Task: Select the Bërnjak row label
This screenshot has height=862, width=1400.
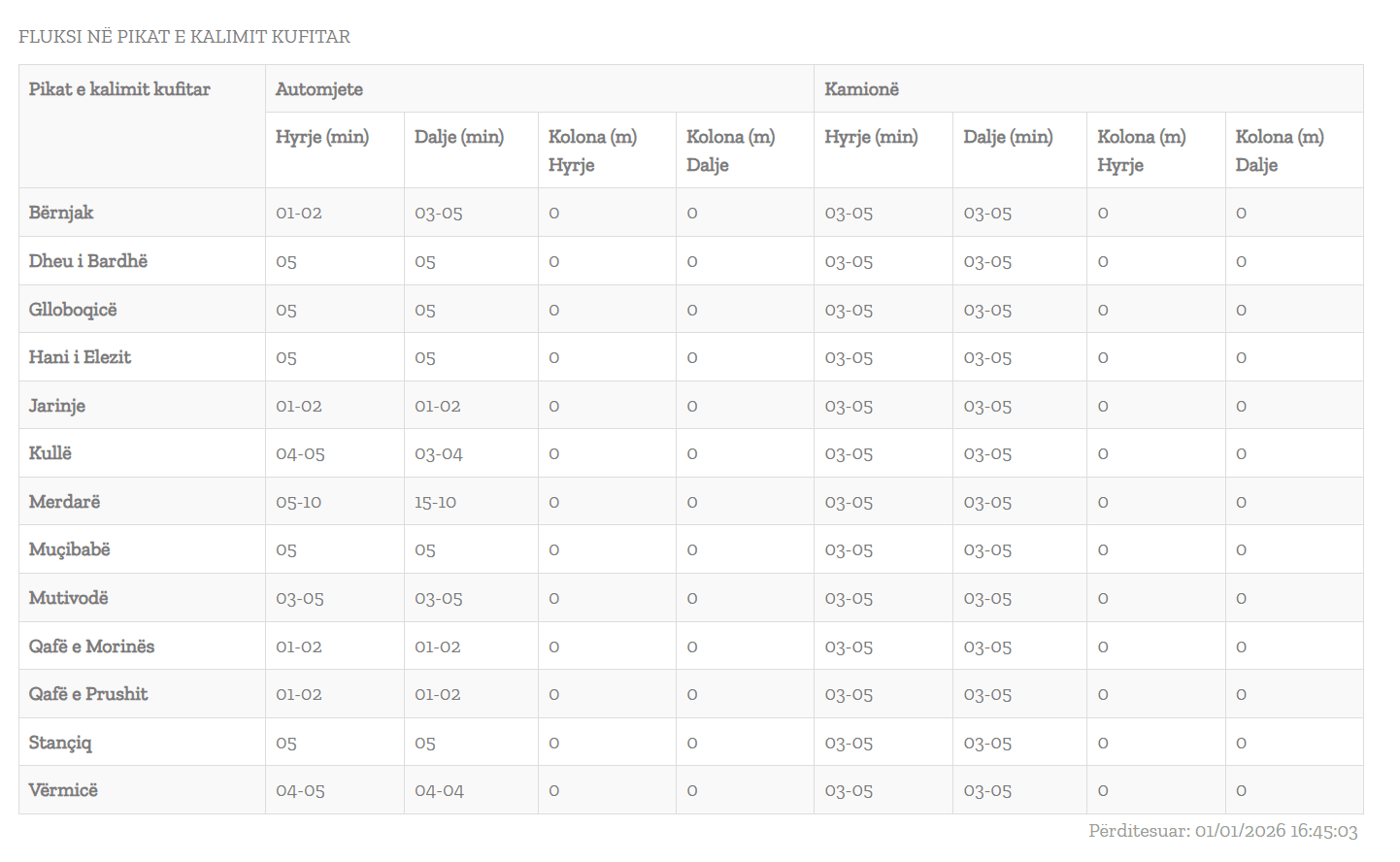Action: [61, 213]
